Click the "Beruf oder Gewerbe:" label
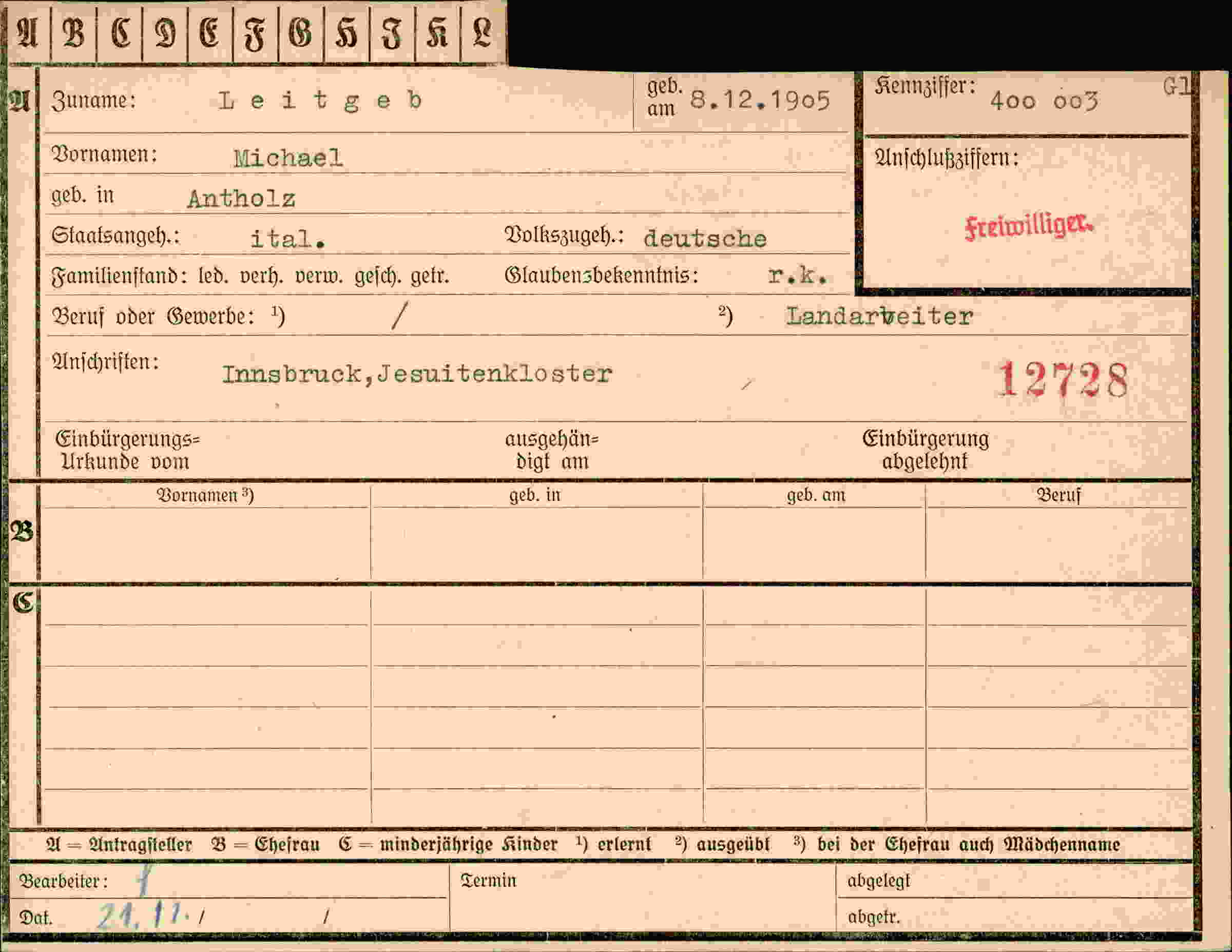 153,317
